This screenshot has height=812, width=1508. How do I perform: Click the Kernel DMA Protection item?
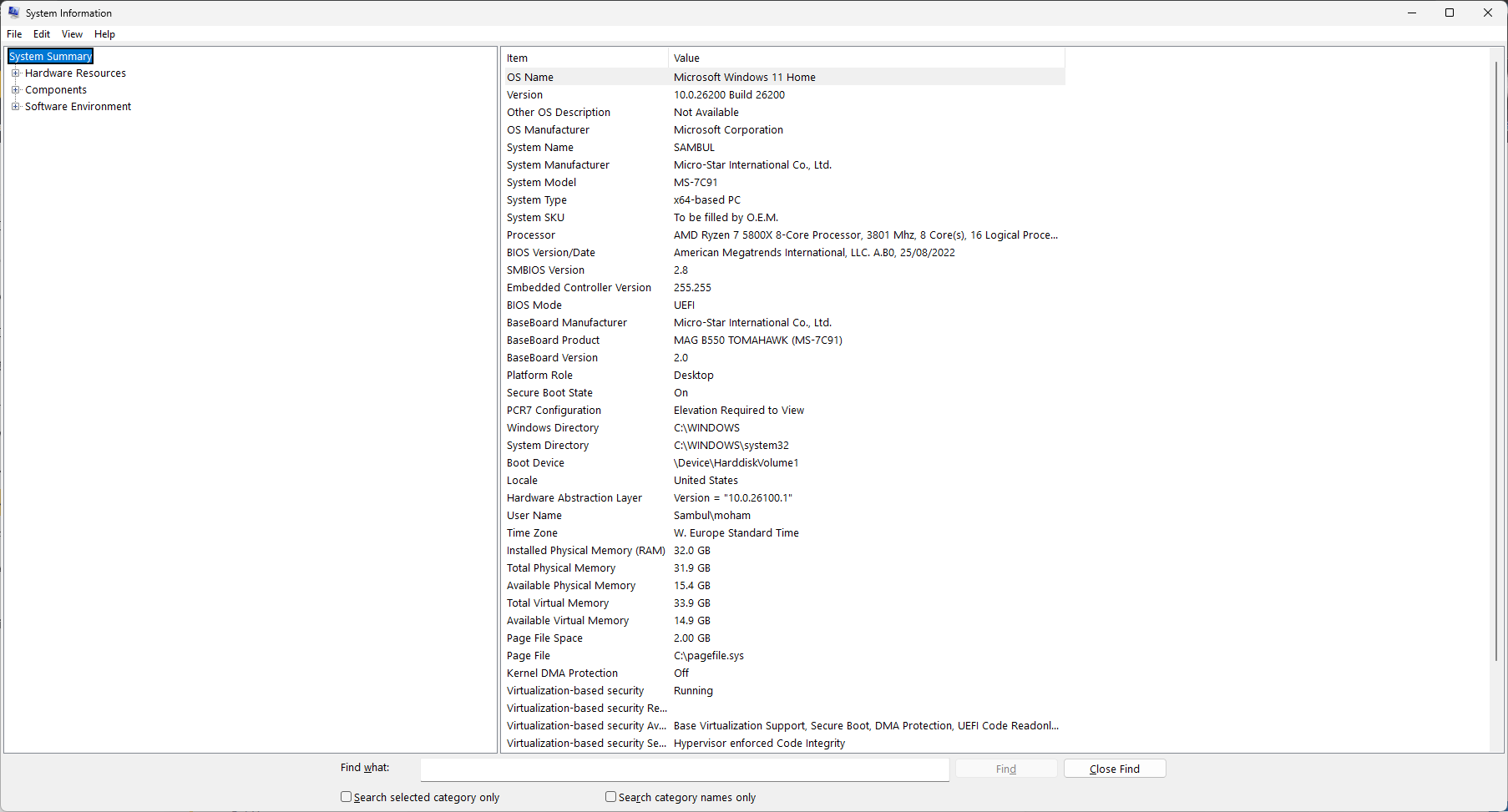pos(562,673)
